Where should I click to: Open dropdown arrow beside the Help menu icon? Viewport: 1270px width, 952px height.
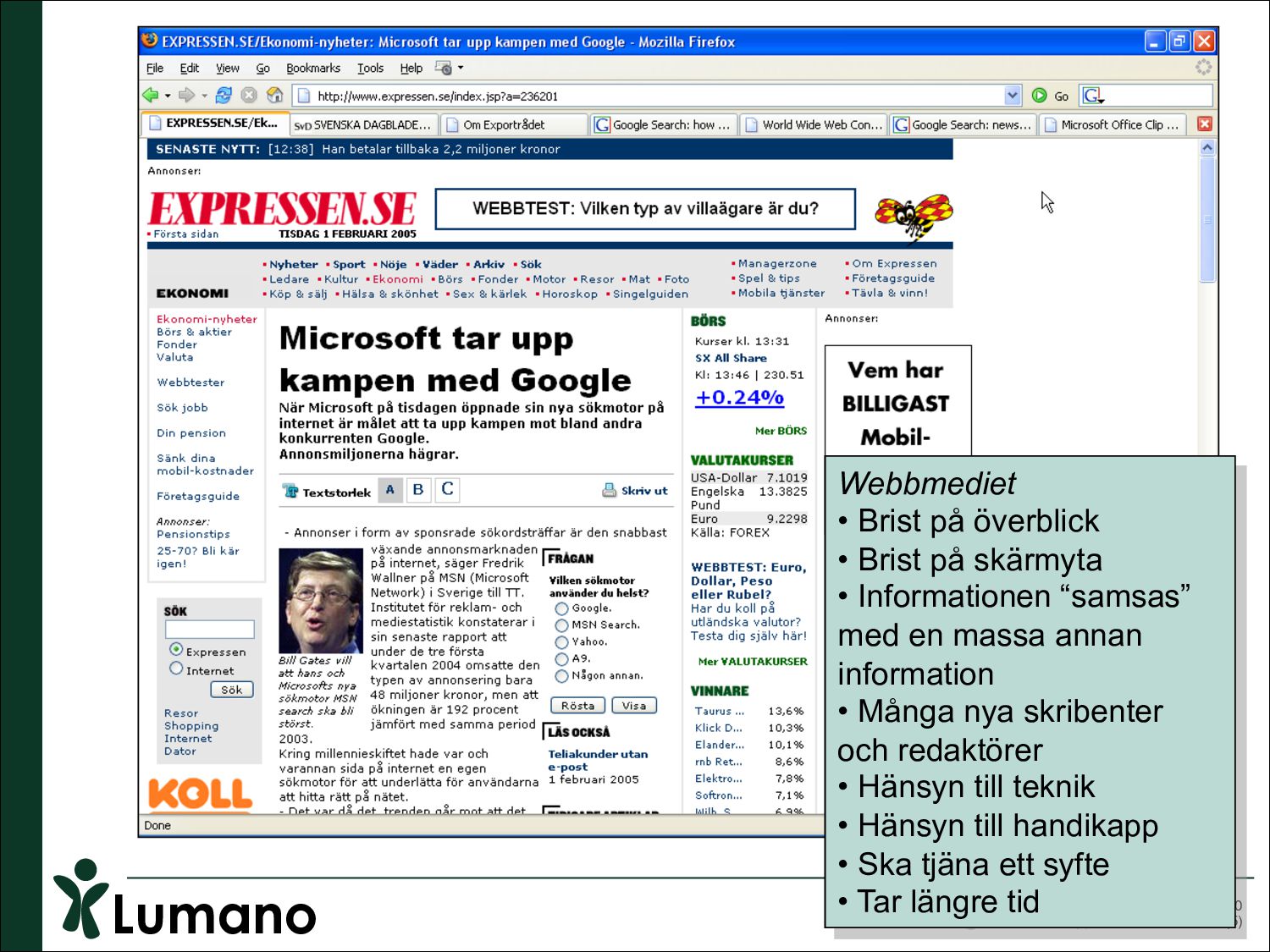click(461, 68)
